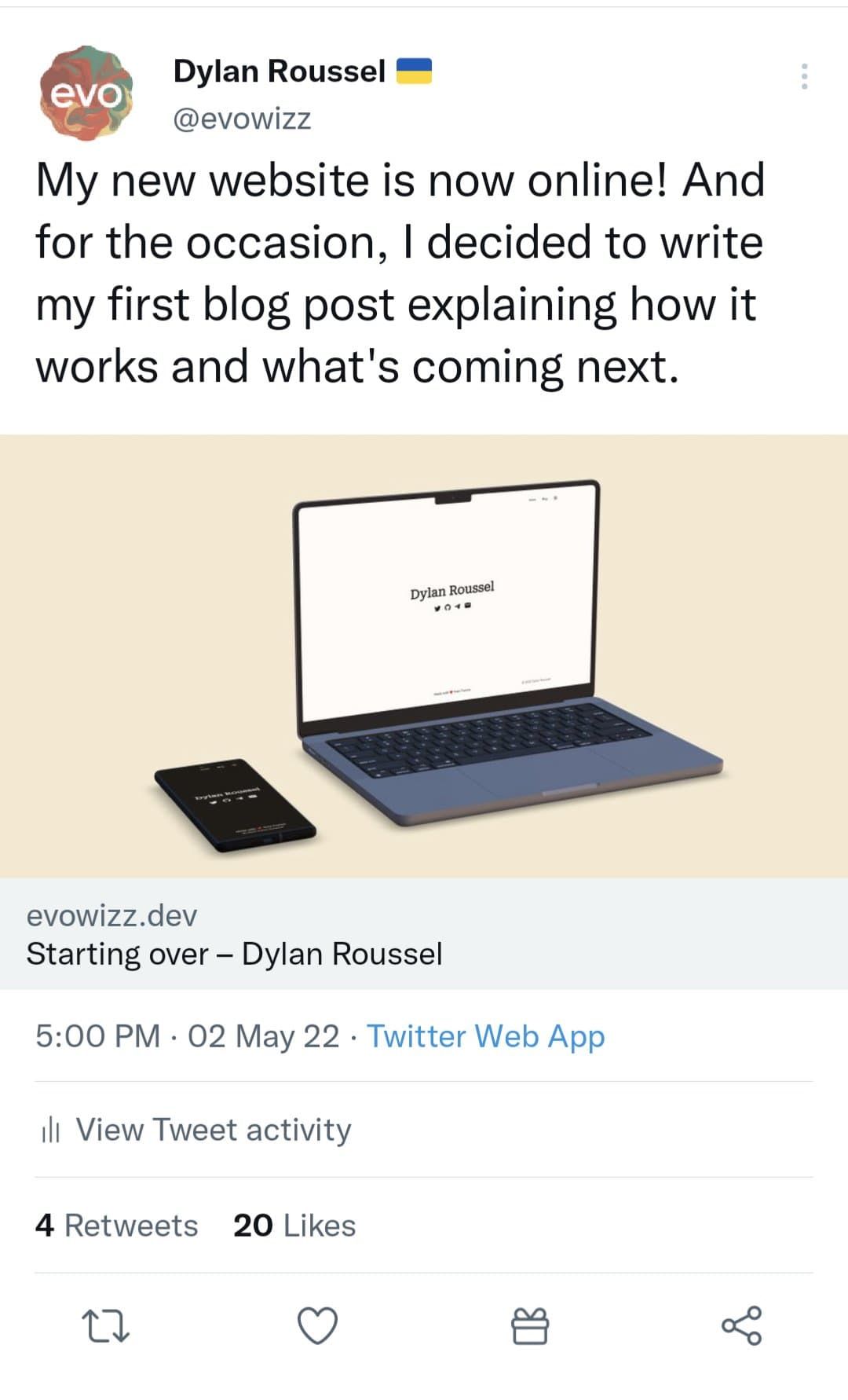Image resolution: width=848 pixels, height=1400 pixels.
Task: View the 20 Likes list
Action: click(x=294, y=1224)
